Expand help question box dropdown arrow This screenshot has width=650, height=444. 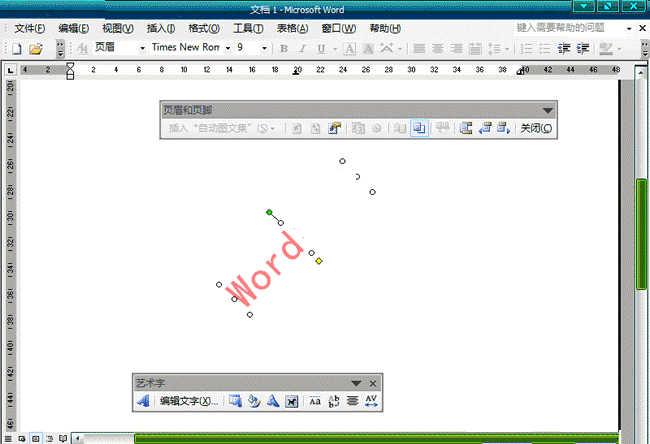click(x=629, y=28)
